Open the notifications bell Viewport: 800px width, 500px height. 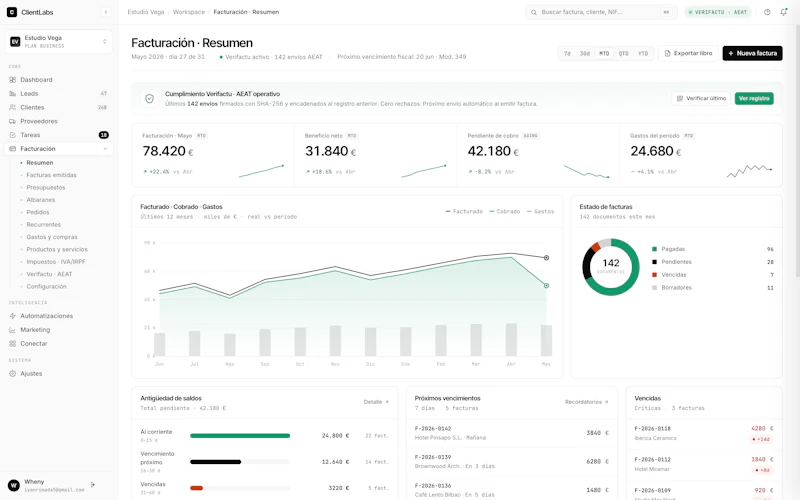tap(784, 12)
